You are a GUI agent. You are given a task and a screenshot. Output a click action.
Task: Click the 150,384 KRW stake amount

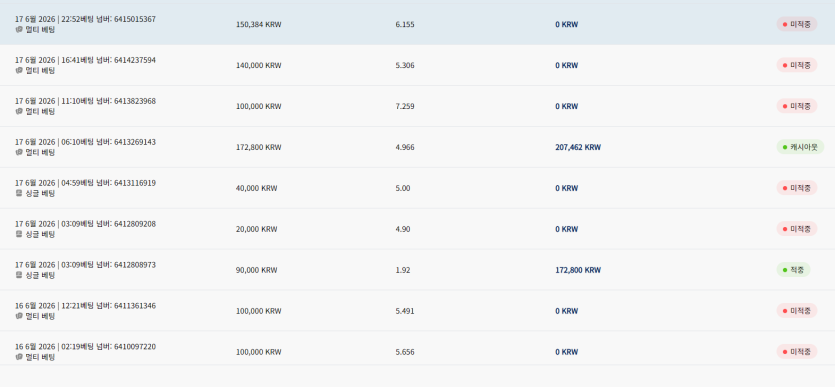click(x=258, y=24)
